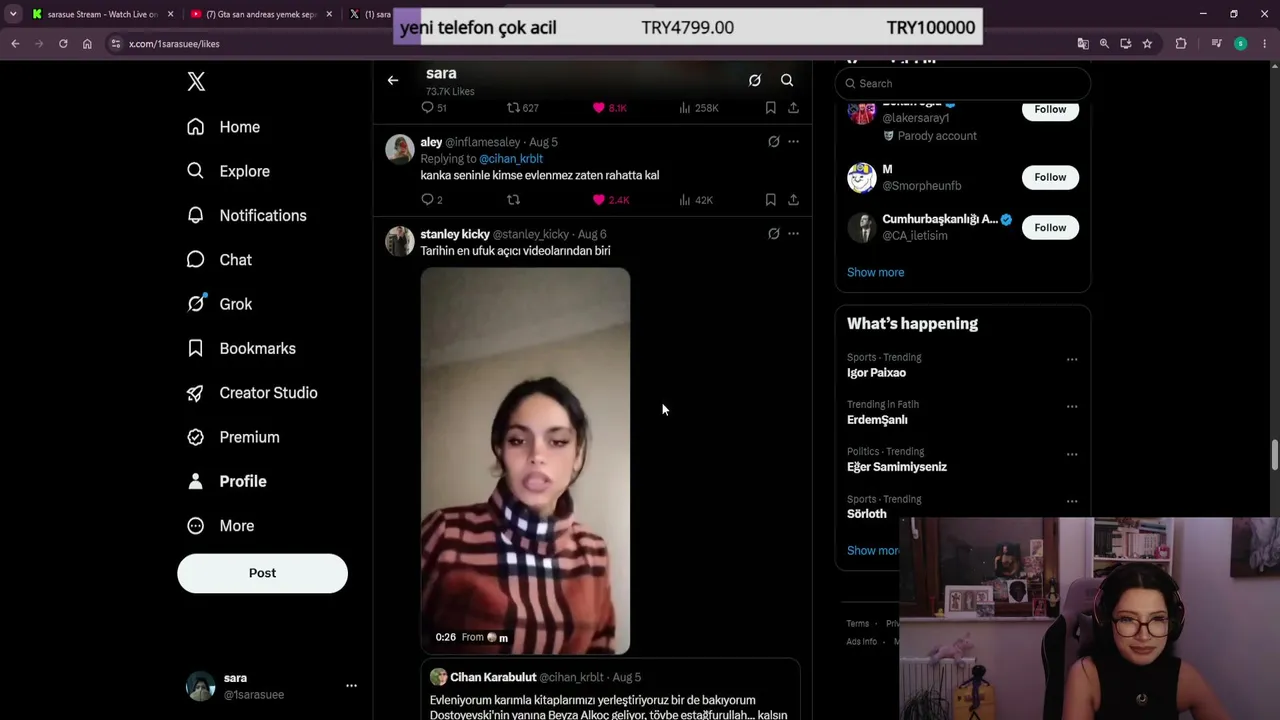Click the Grok icon in the sara header
Screen dimensions: 1280x720
755,80
